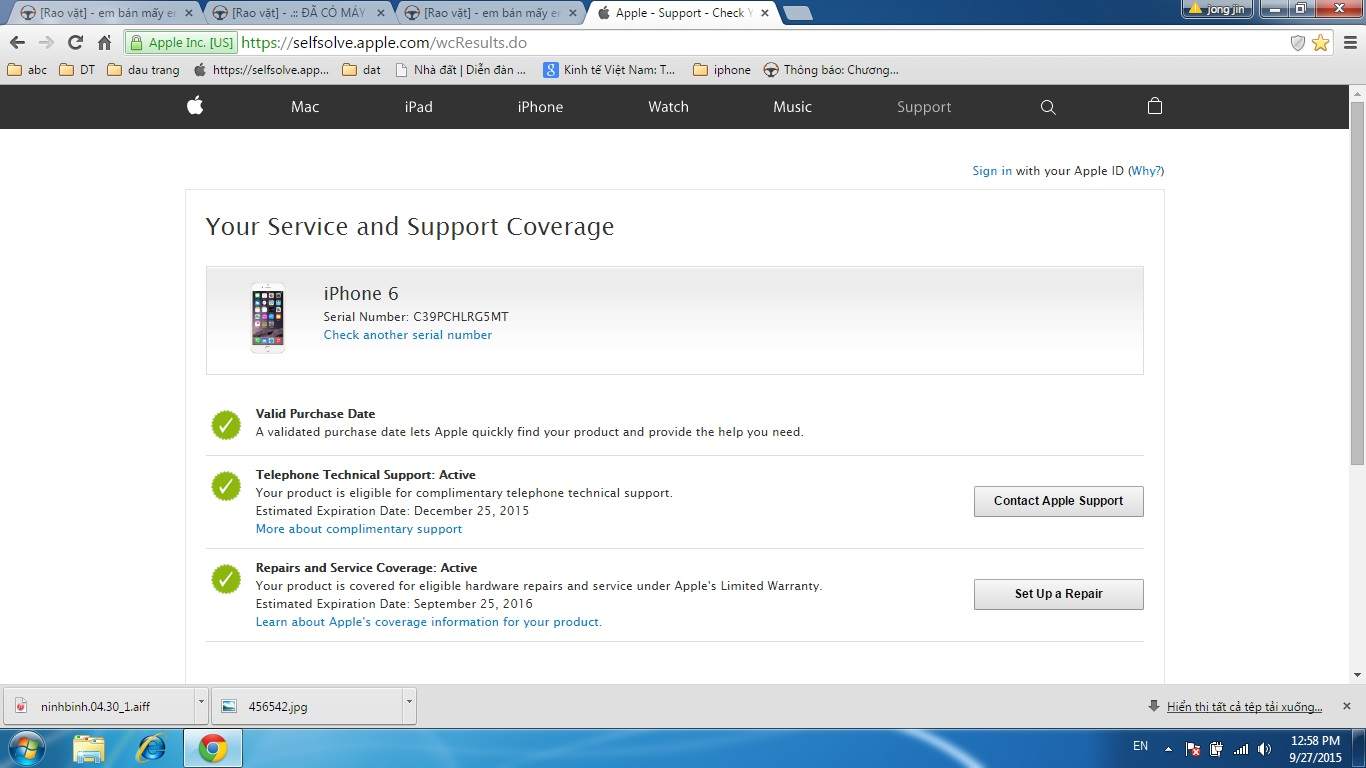Open the iphone bookmarks folder
The image size is (1366, 768).
click(x=722, y=70)
